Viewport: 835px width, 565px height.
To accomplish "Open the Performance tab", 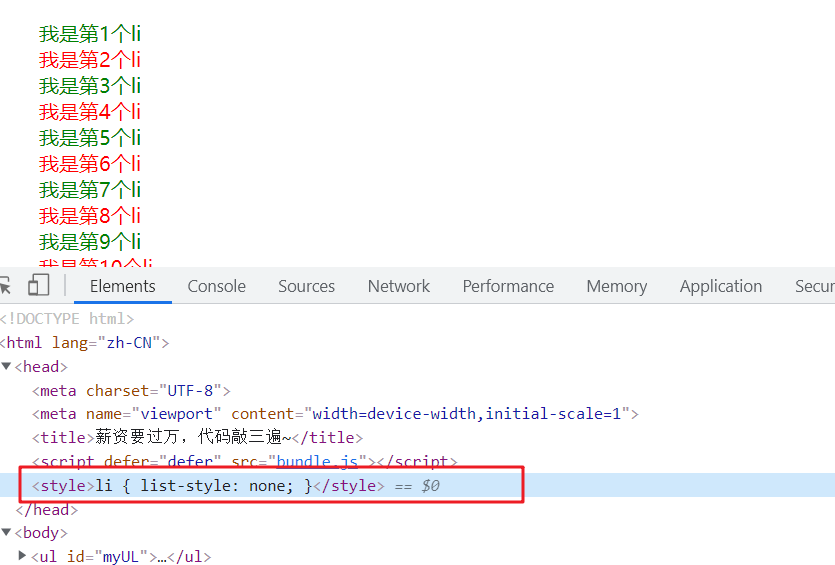I will coord(508,286).
